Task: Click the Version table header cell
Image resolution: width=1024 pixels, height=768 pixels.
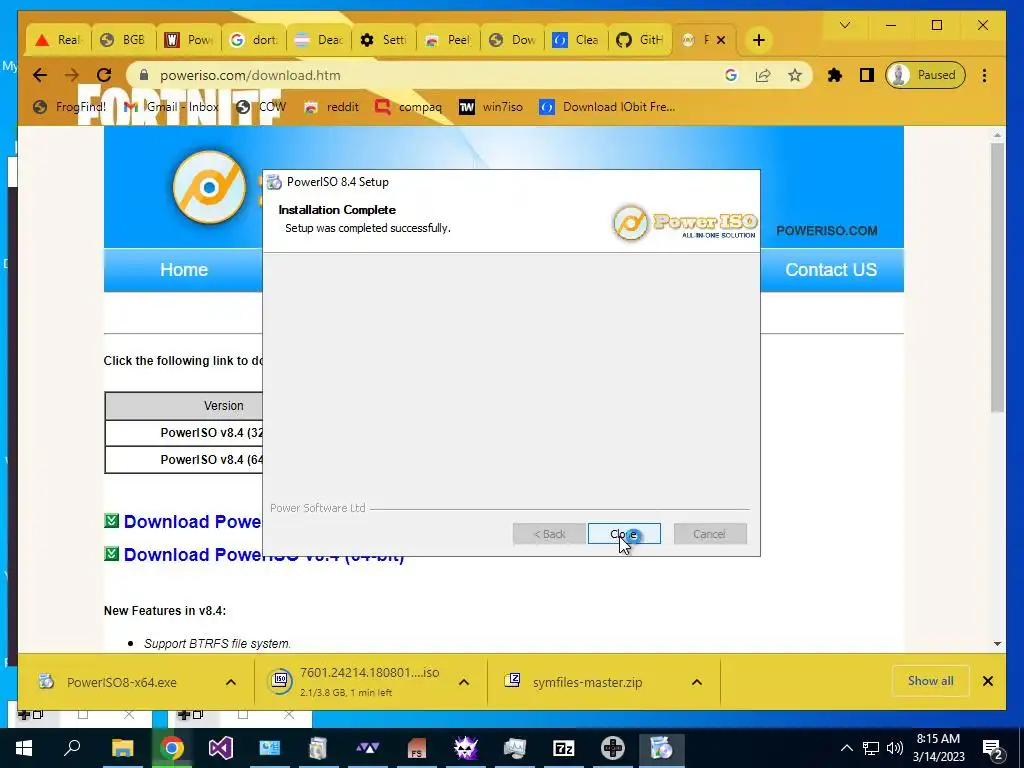Action: coord(184,406)
